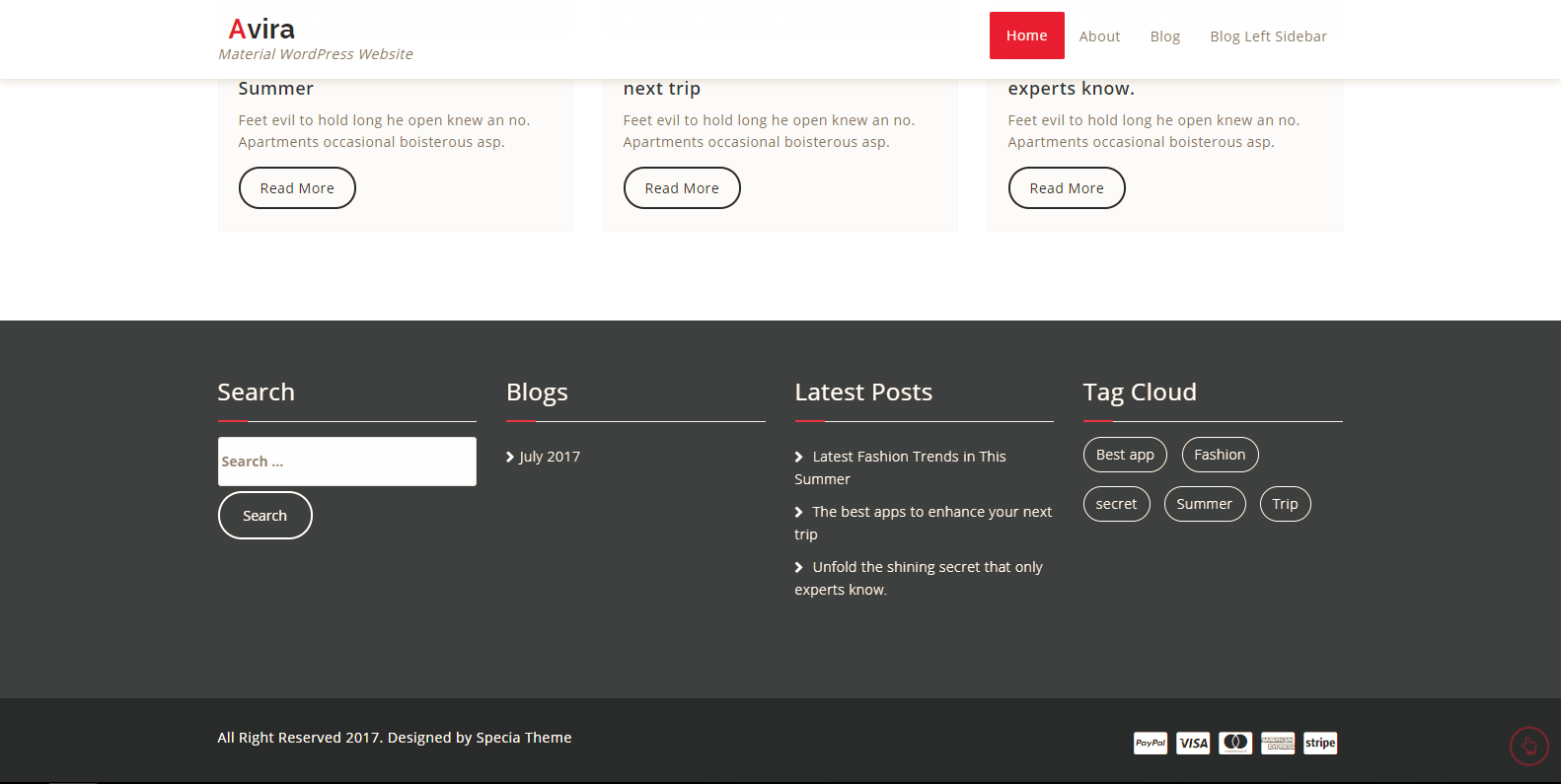Viewport: 1561px width, 784px height.
Task: Click the Avira site logo
Action: [261, 30]
